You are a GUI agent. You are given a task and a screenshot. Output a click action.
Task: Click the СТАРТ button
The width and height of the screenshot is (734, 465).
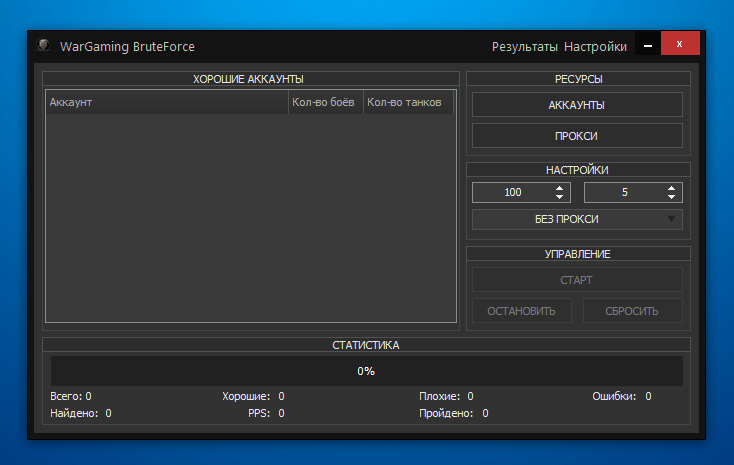[x=577, y=280]
